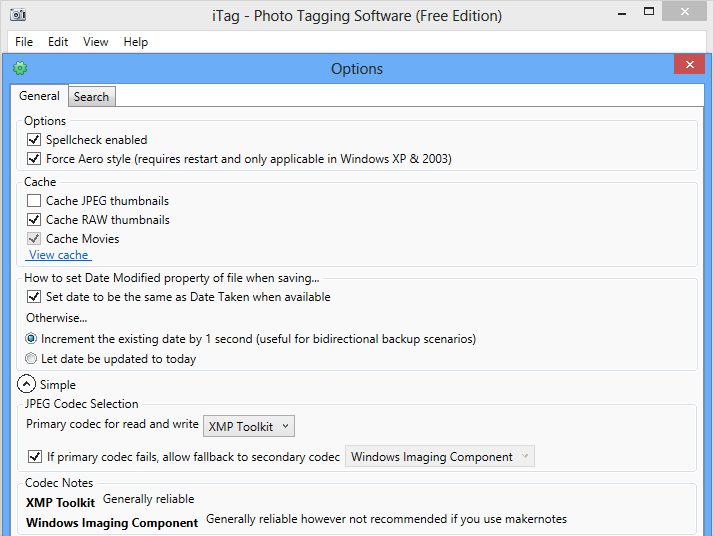Toggle Force Aero style checkbox
The width and height of the screenshot is (714, 536).
click(35, 159)
